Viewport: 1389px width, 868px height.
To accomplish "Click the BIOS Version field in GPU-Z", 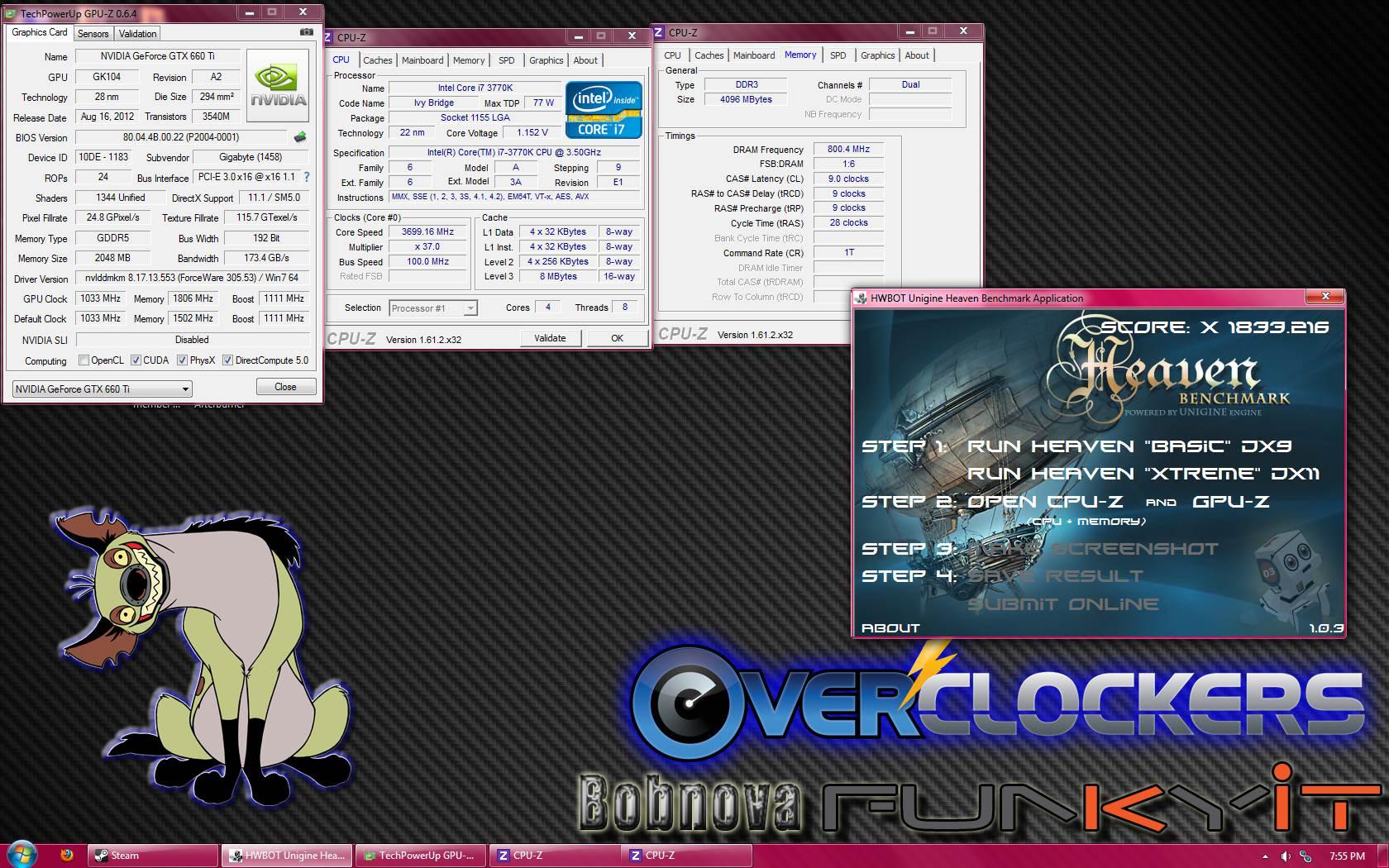I will point(181,137).
